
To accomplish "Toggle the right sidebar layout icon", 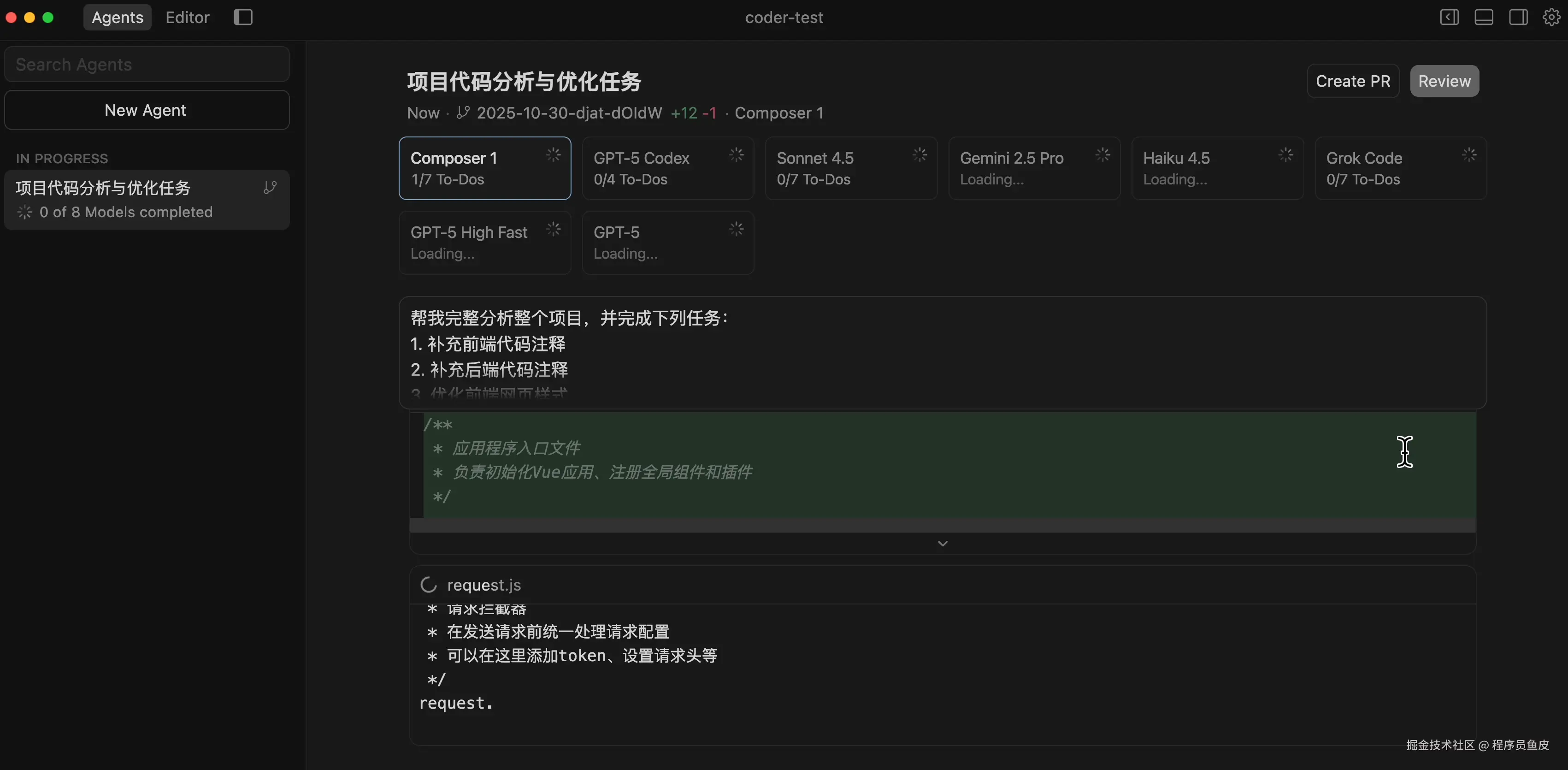I will pos(1518,17).
